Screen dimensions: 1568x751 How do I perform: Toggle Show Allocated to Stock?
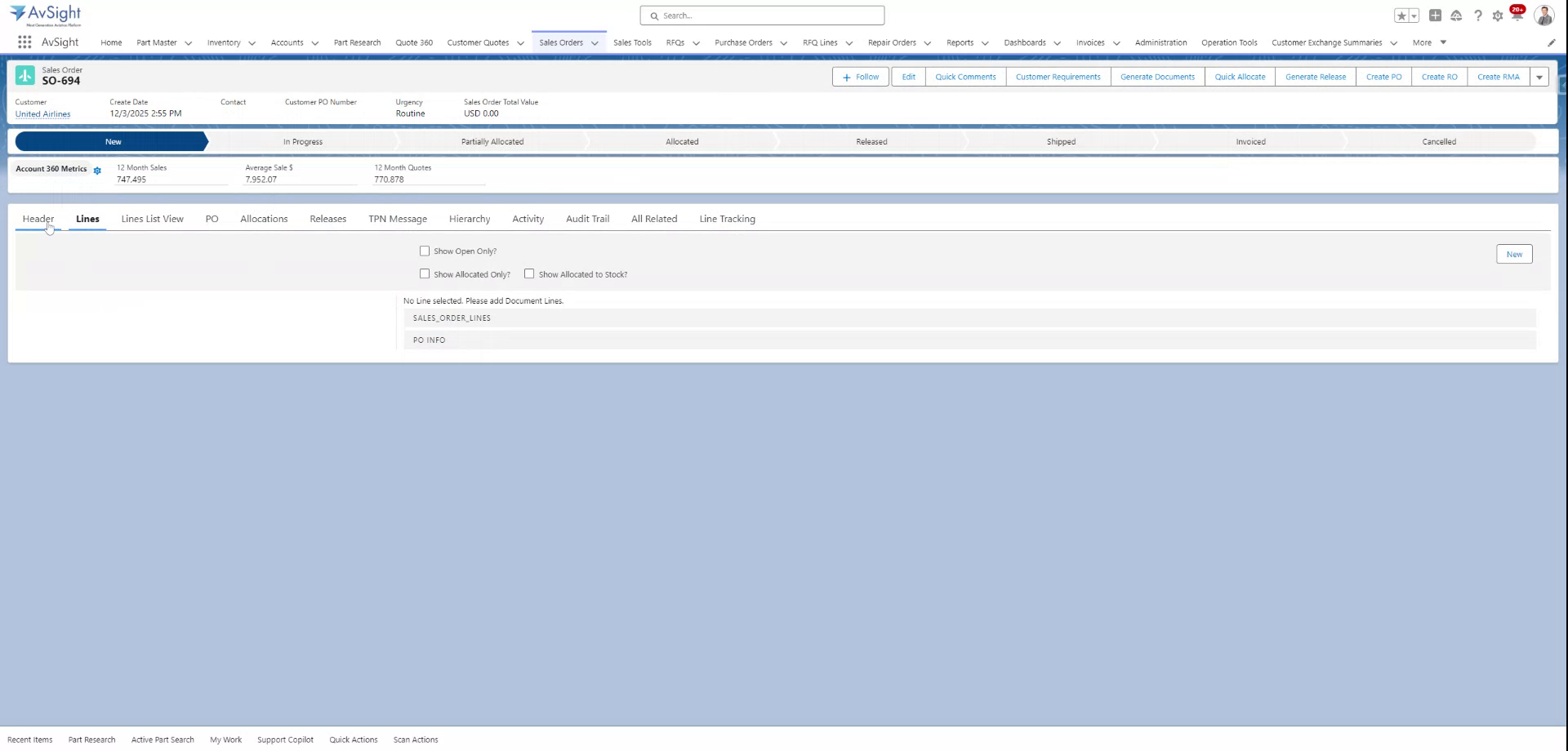529,273
